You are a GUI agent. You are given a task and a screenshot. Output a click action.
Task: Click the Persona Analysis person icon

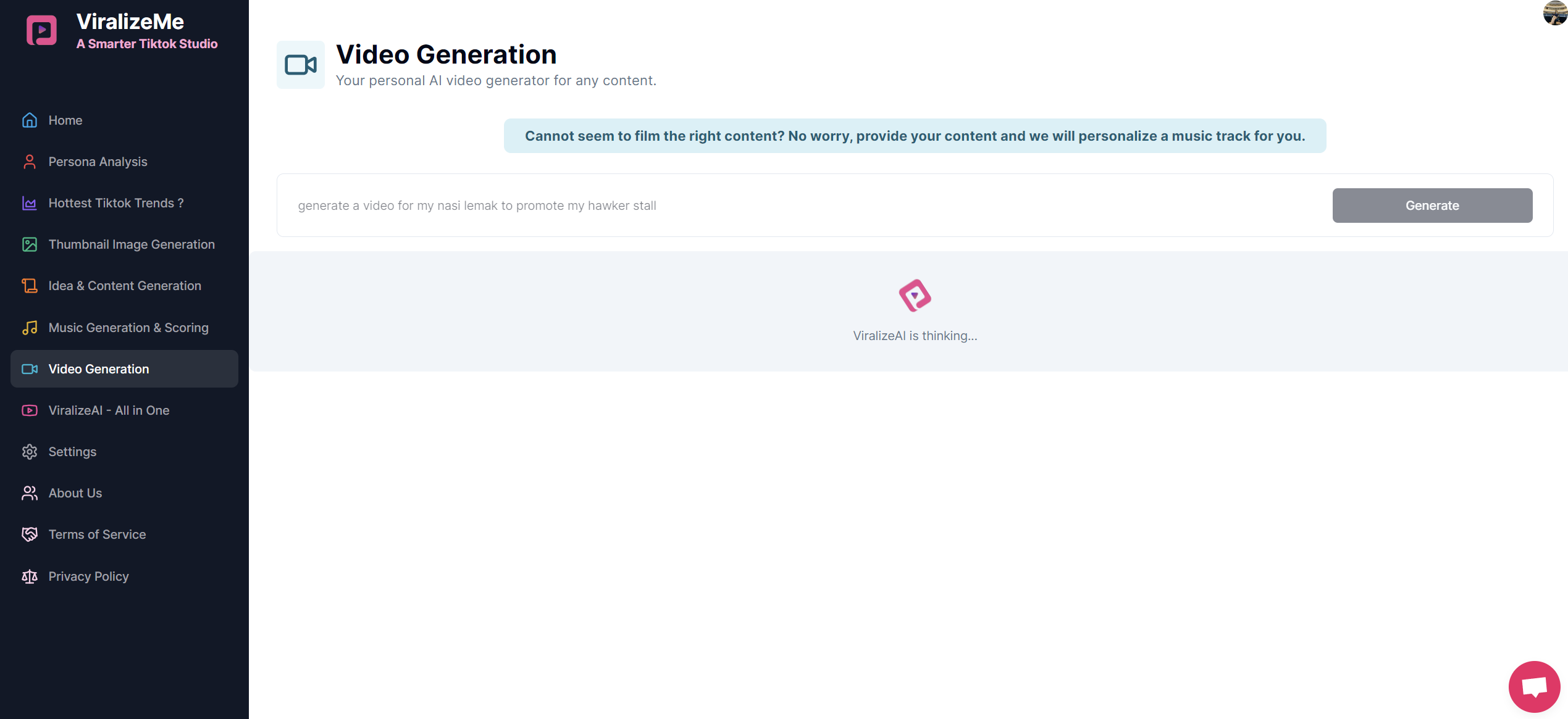30,162
